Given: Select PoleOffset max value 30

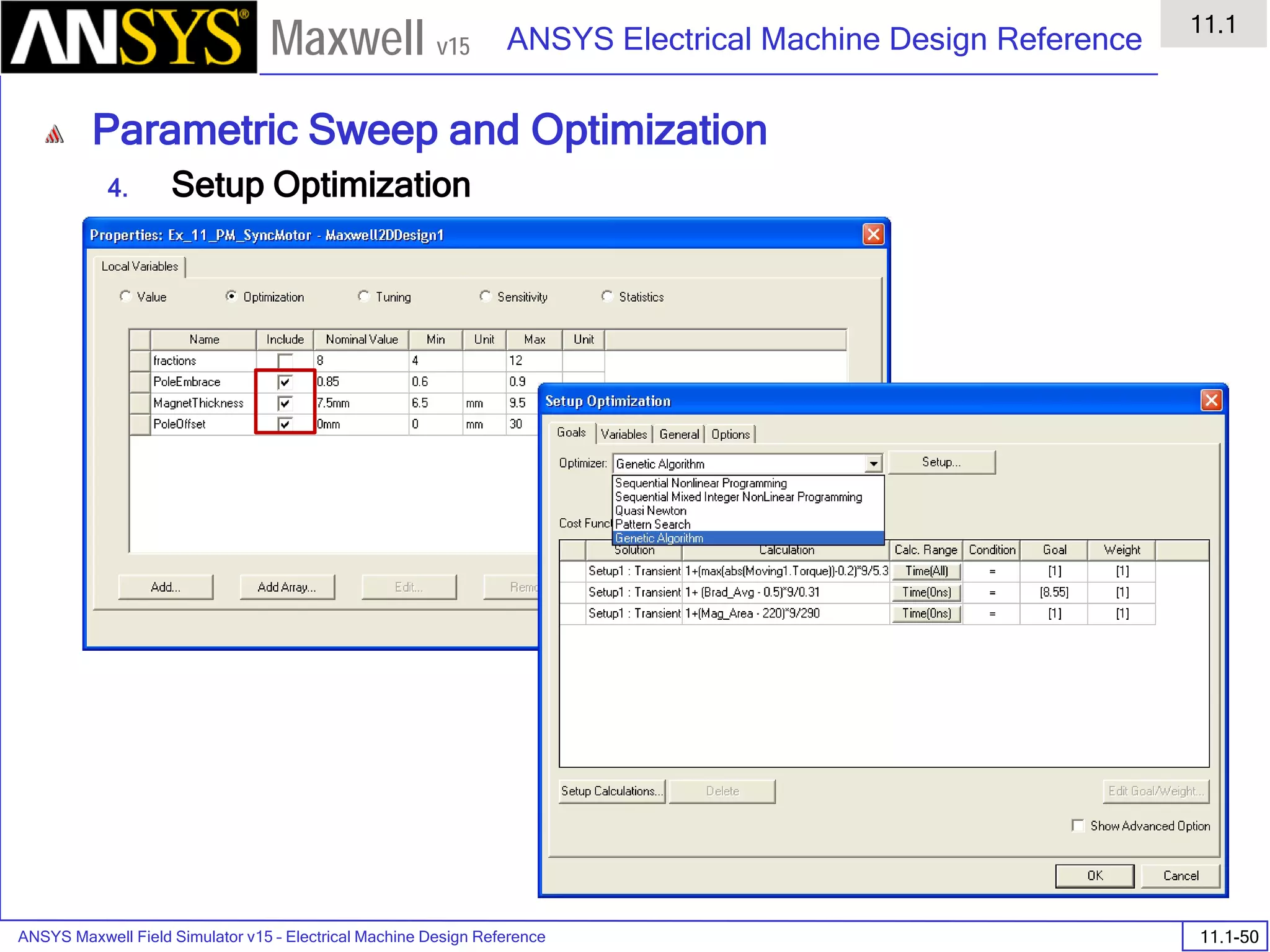Looking at the screenshot, I should (x=523, y=424).
